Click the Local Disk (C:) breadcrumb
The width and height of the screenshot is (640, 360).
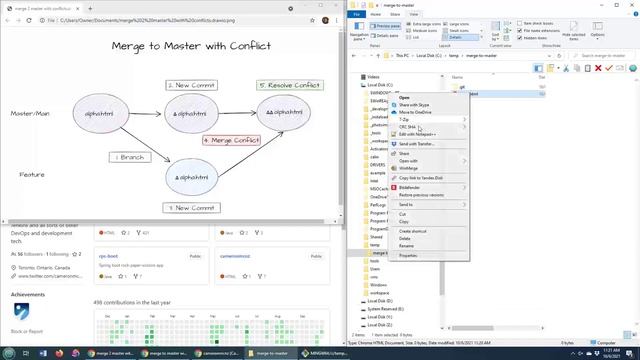coord(429,56)
